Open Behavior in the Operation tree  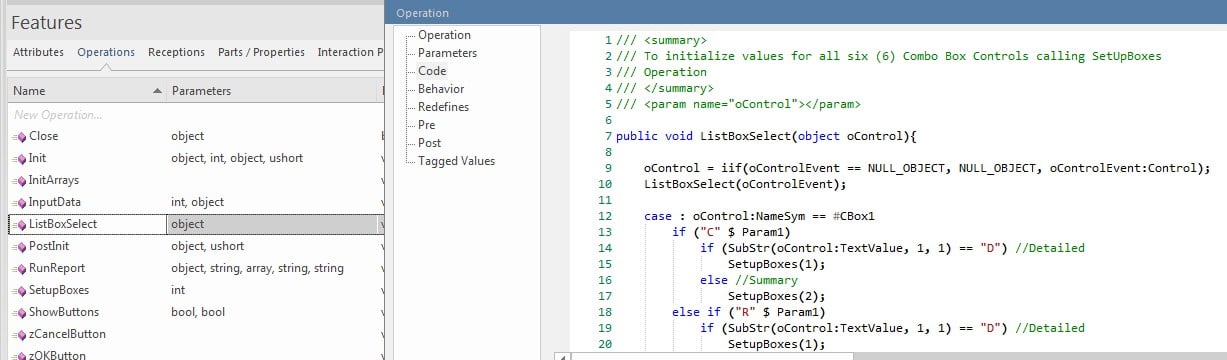coord(441,89)
